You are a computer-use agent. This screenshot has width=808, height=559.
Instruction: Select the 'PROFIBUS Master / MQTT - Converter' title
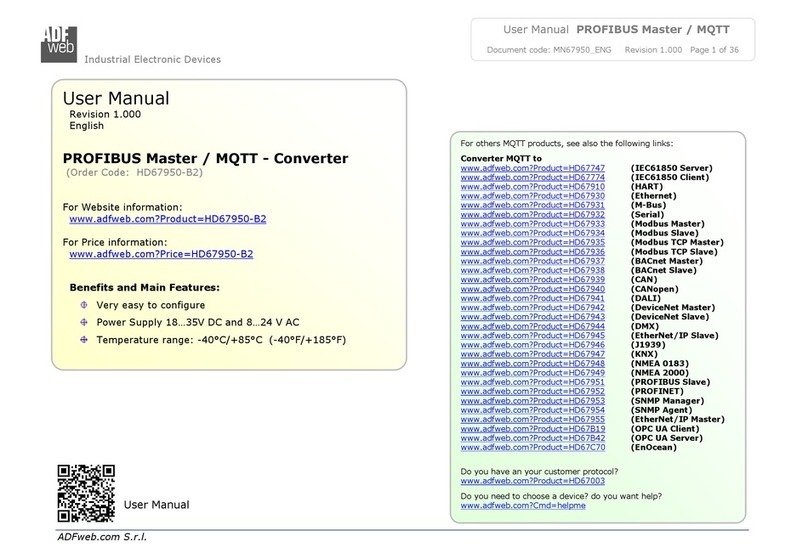205,159
